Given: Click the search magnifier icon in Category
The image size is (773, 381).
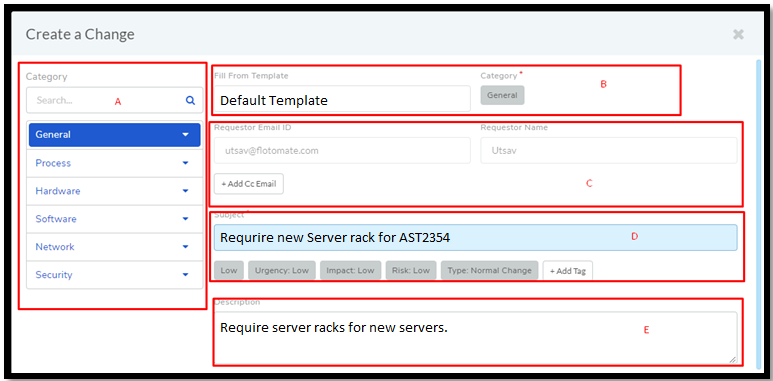Looking at the screenshot, I should pos(190,101).
